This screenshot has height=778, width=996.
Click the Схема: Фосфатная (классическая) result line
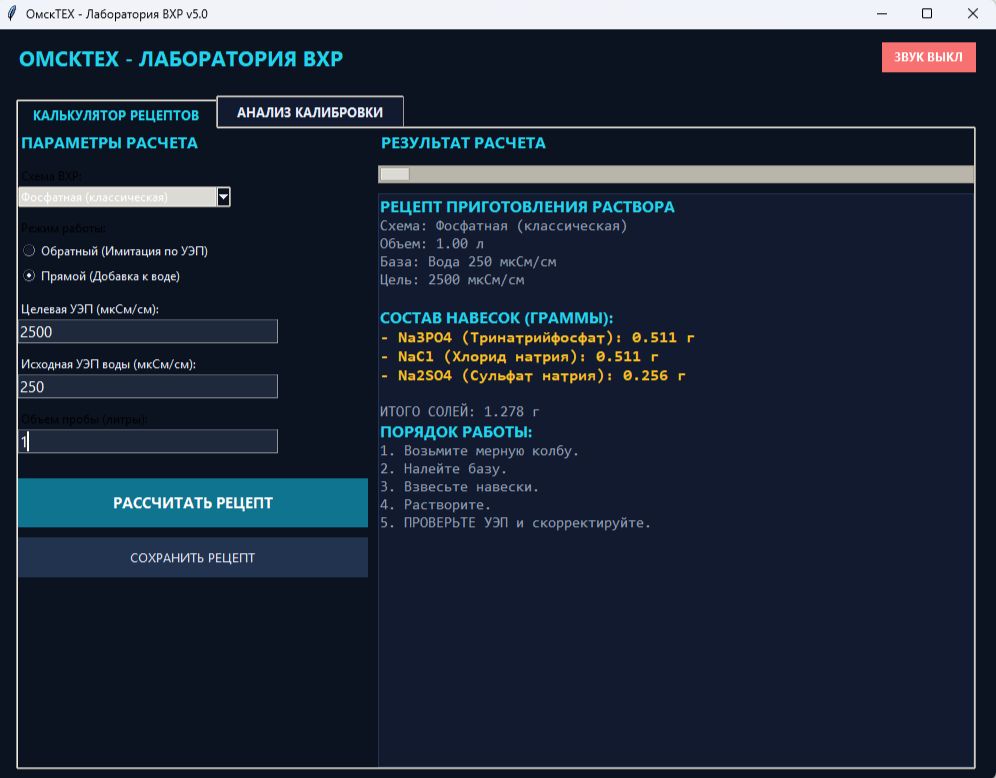coord(504,226)
